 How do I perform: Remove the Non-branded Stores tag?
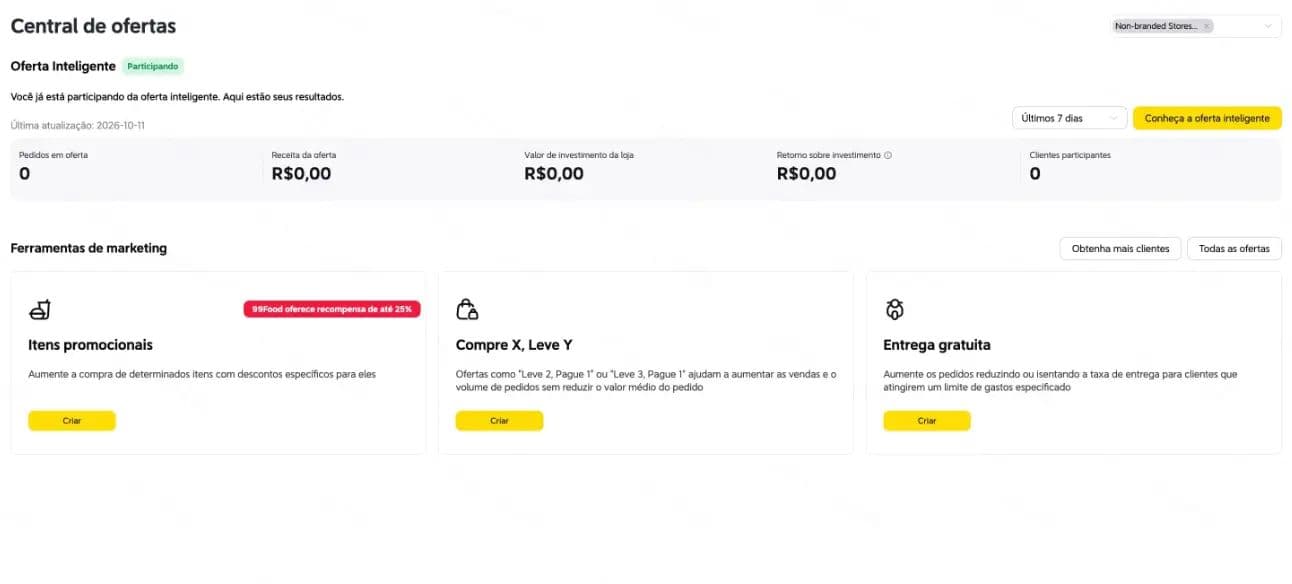coord(1206,26)
